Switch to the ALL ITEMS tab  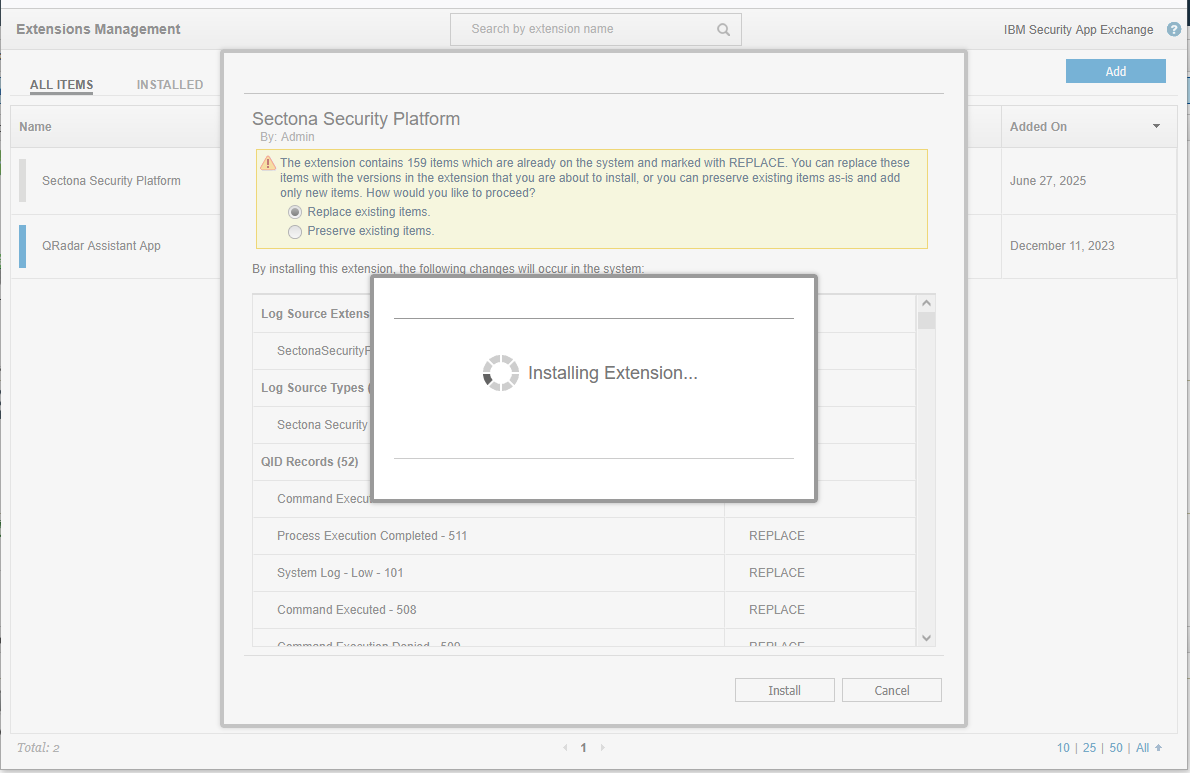61,85
